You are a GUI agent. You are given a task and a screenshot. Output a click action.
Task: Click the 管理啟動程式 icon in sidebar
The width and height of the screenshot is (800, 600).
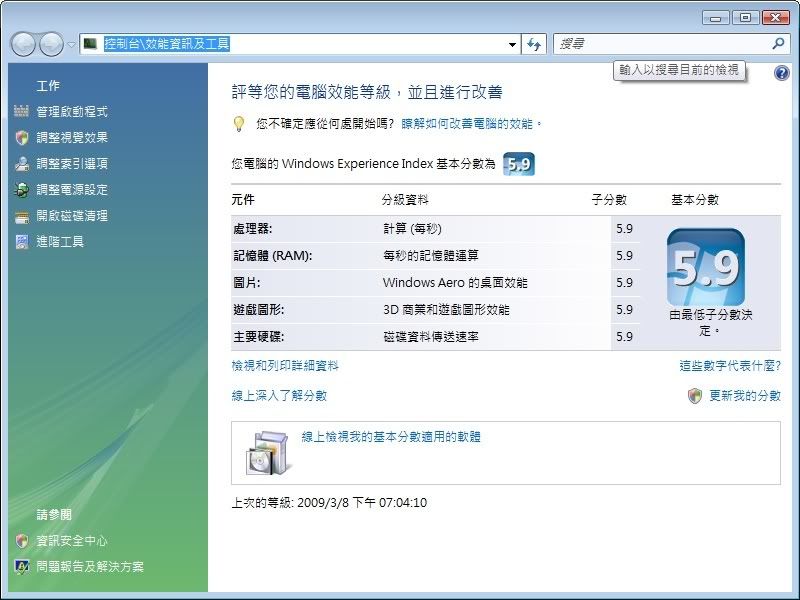(21, 111)
